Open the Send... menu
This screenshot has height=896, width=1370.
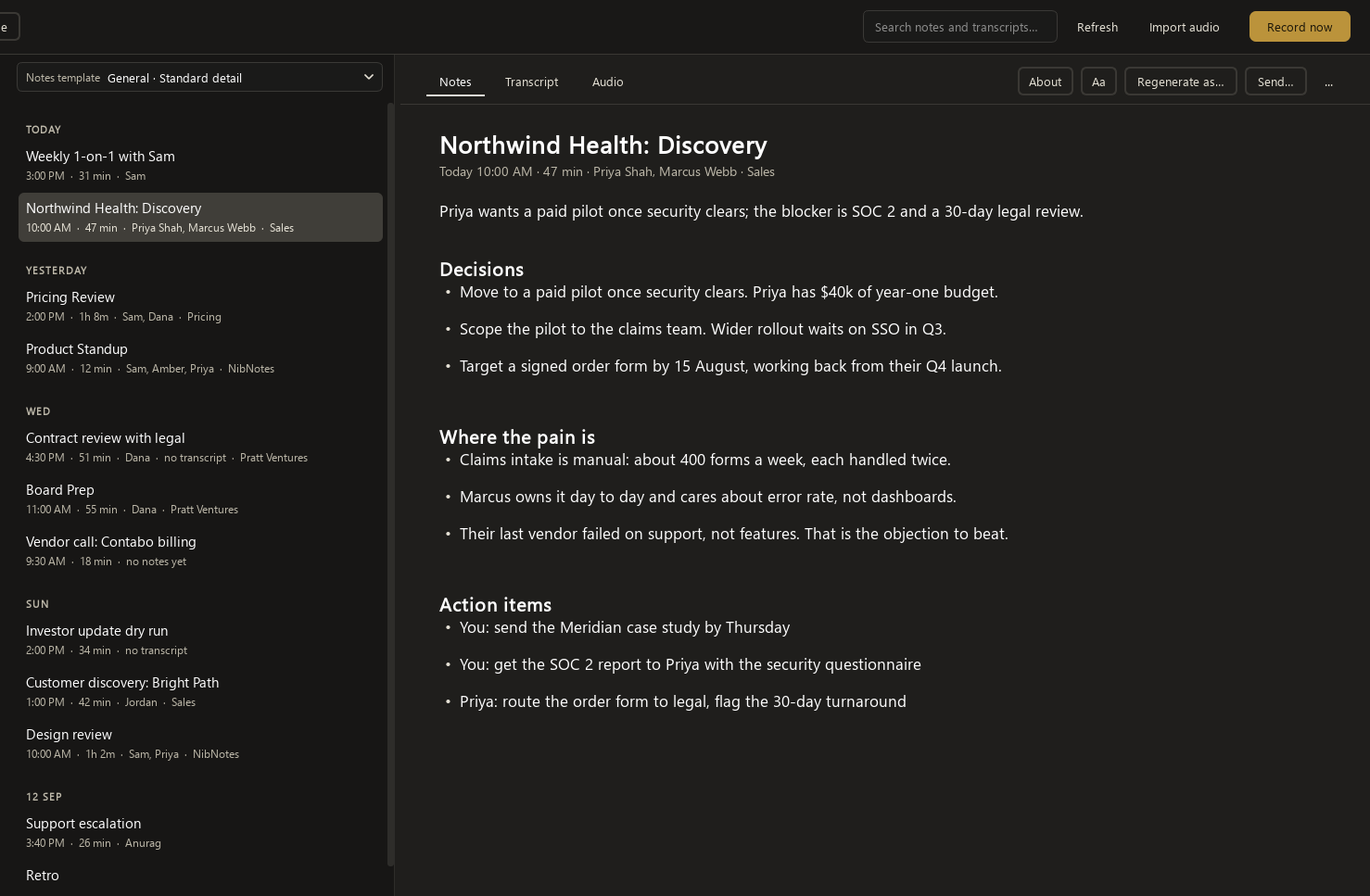1275,82
